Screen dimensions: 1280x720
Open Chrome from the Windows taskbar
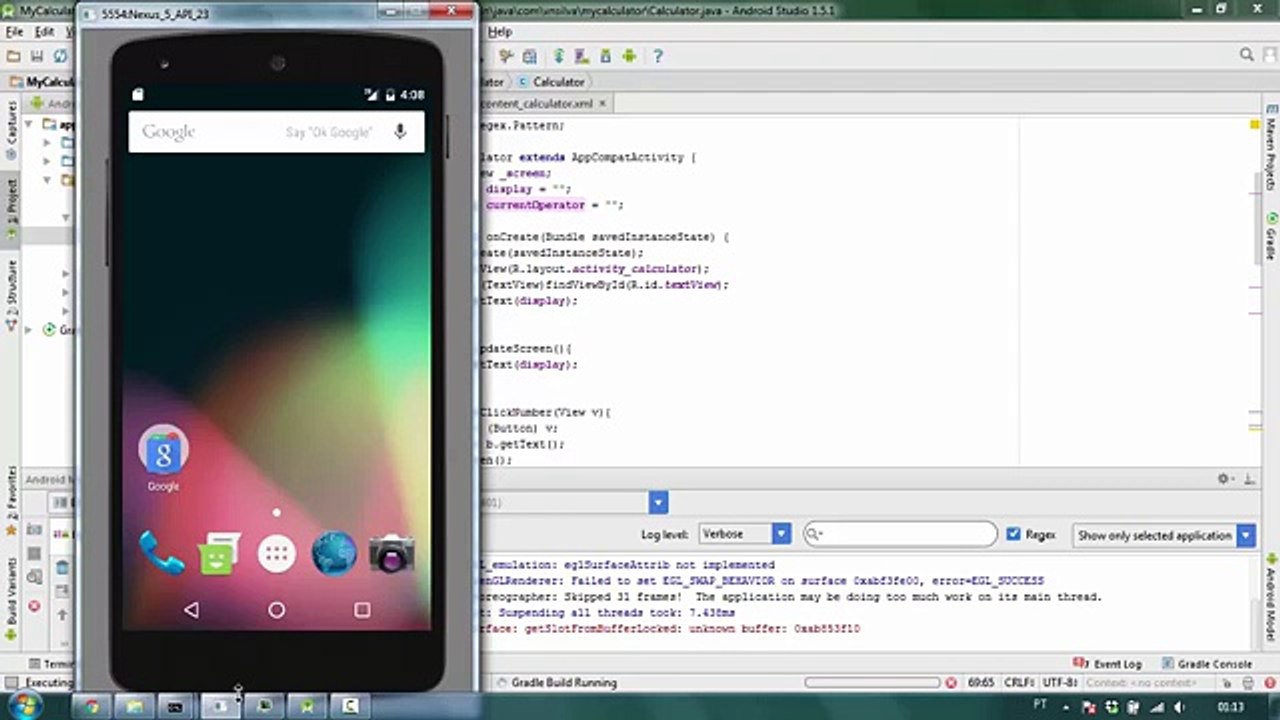click(92, 706)
